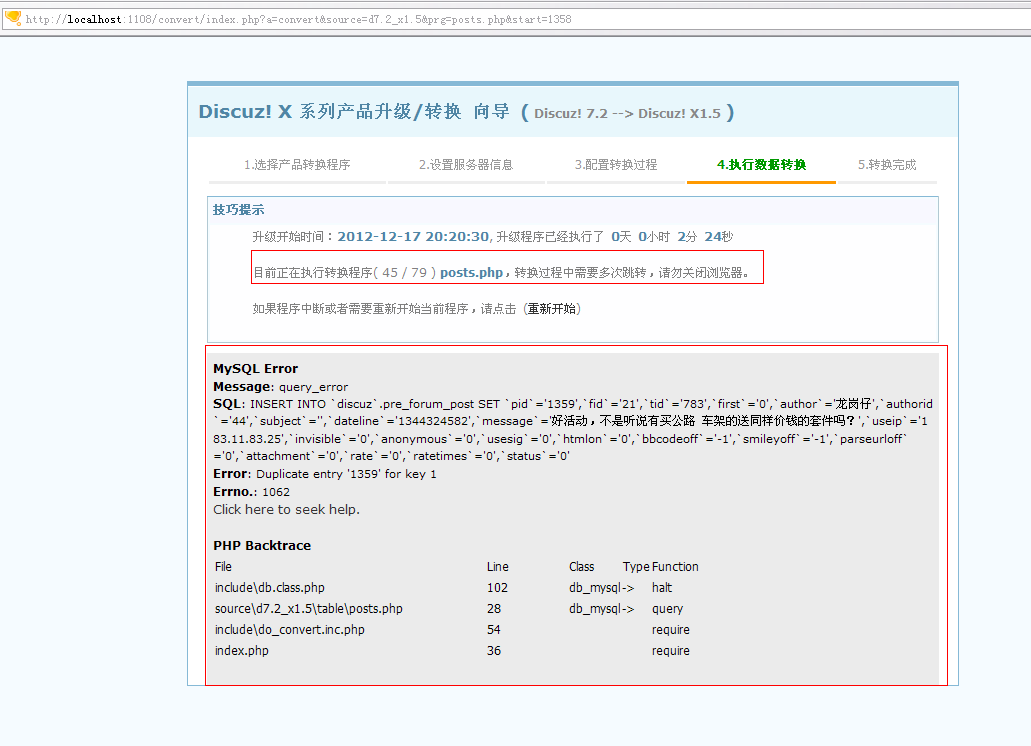Screen dimensions: 1031x746
Task: Click the 'PHP Backtrace' heading
Action: pyautogui.click(x=262, y=546)
